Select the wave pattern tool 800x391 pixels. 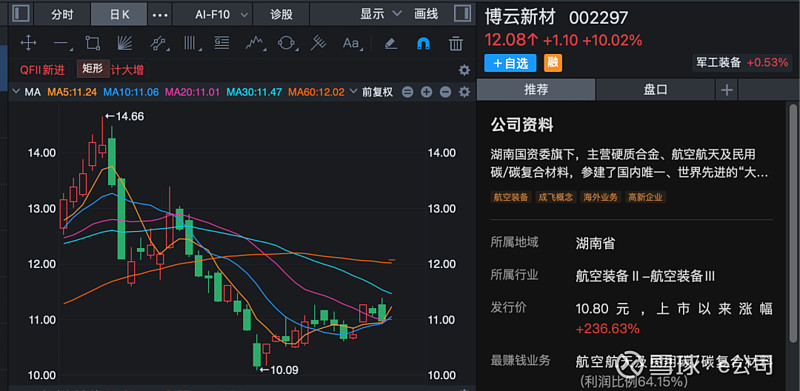pyautogui.click(x=255, y=43)
